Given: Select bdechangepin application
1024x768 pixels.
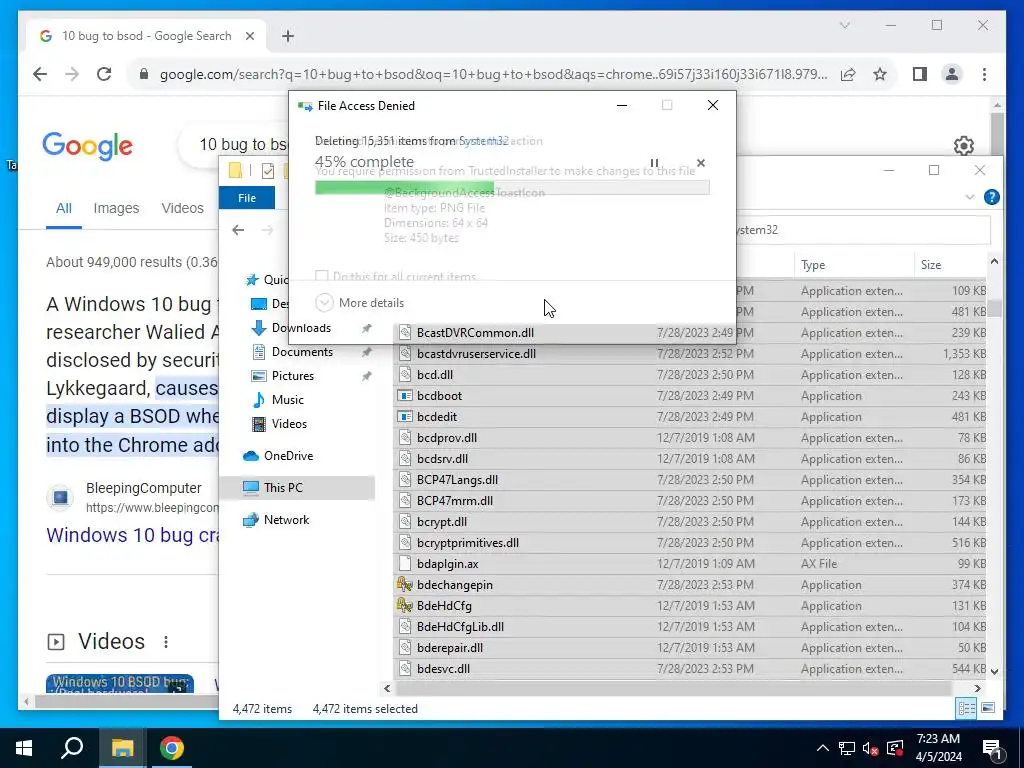Looking at the screenshot, I should [455, 585].
